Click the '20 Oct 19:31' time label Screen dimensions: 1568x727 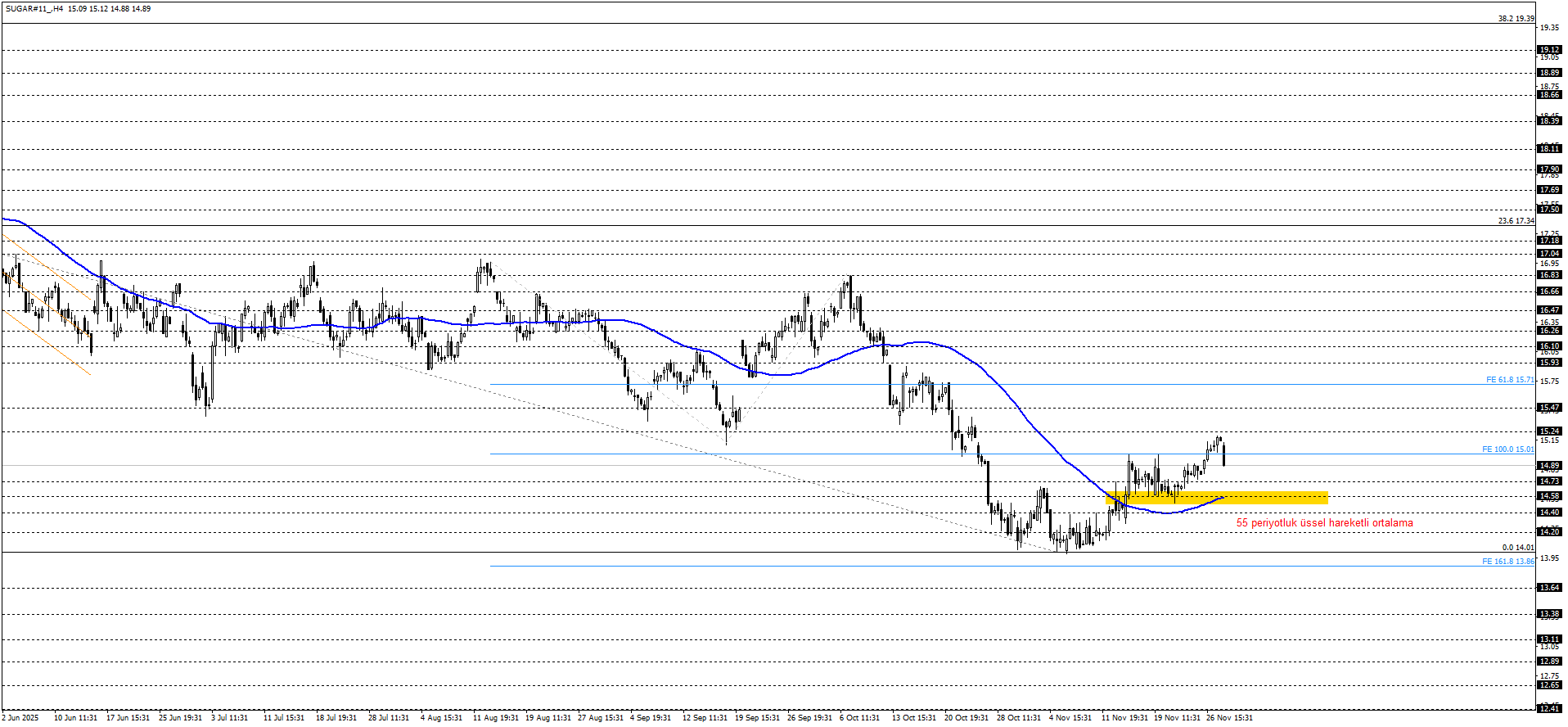[966, 718]
